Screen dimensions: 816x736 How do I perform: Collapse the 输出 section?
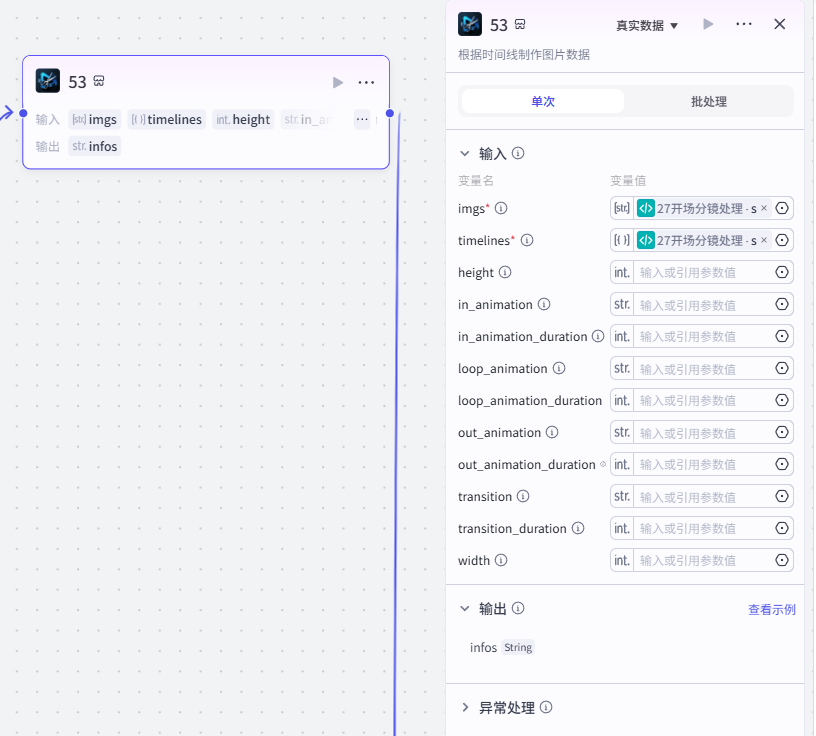[465, 608]
